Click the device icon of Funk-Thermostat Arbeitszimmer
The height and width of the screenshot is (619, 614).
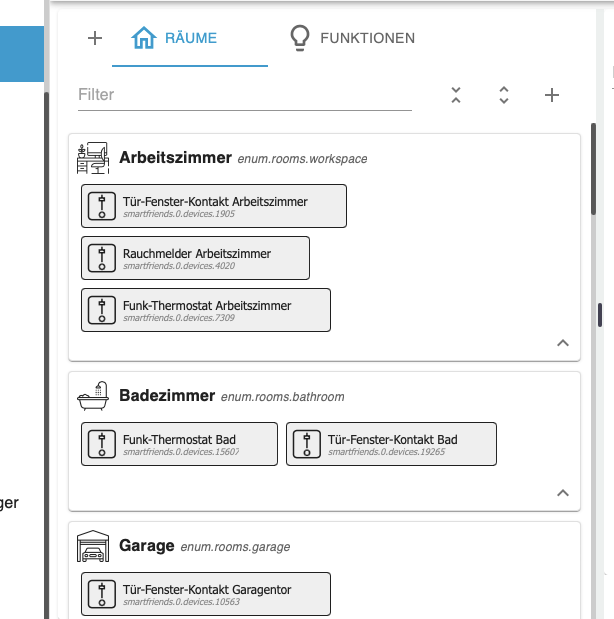102,310
